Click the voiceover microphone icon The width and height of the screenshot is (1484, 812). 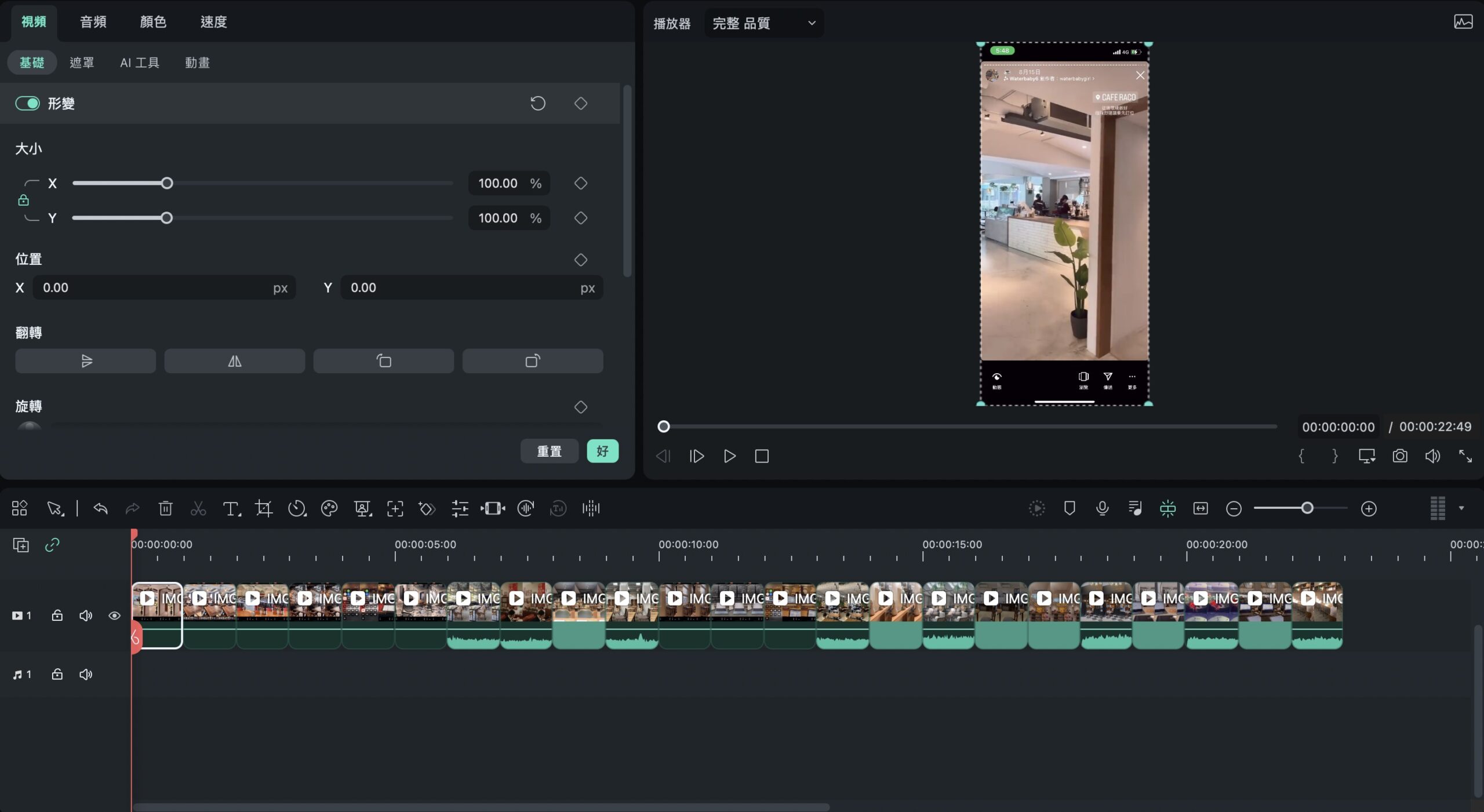pyautogui.click(x=1102, y=508)
